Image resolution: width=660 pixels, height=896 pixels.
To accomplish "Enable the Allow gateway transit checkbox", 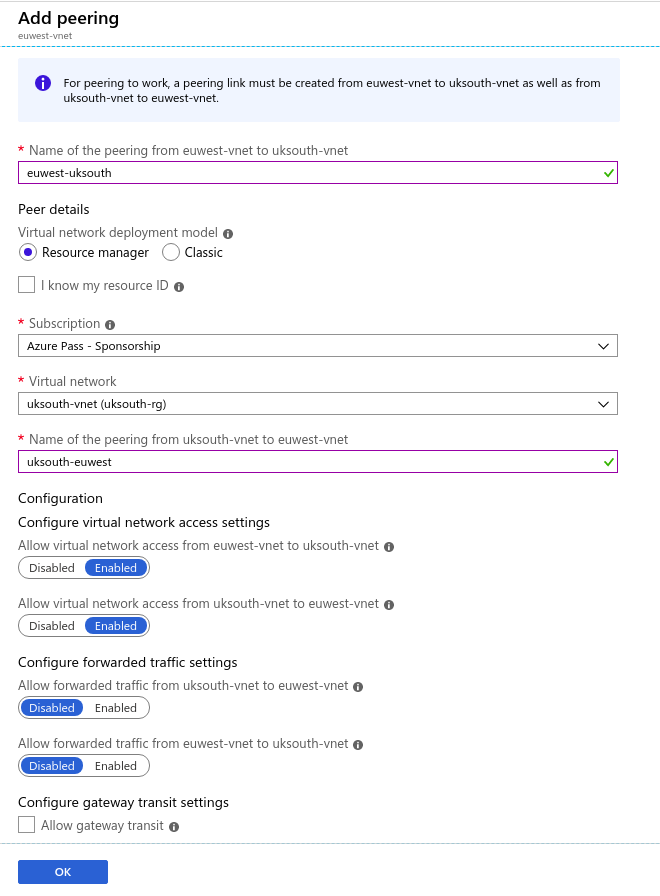I will 26,825.
